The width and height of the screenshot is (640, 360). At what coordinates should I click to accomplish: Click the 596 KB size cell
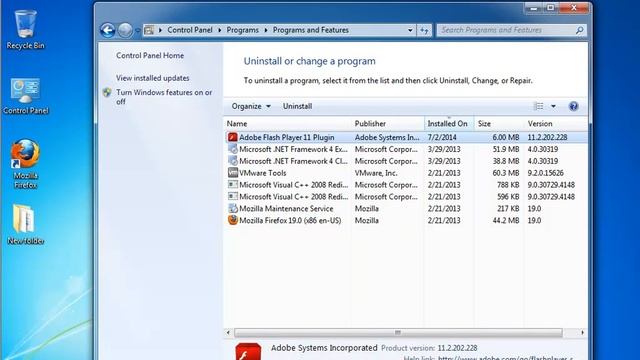(508, 197)
